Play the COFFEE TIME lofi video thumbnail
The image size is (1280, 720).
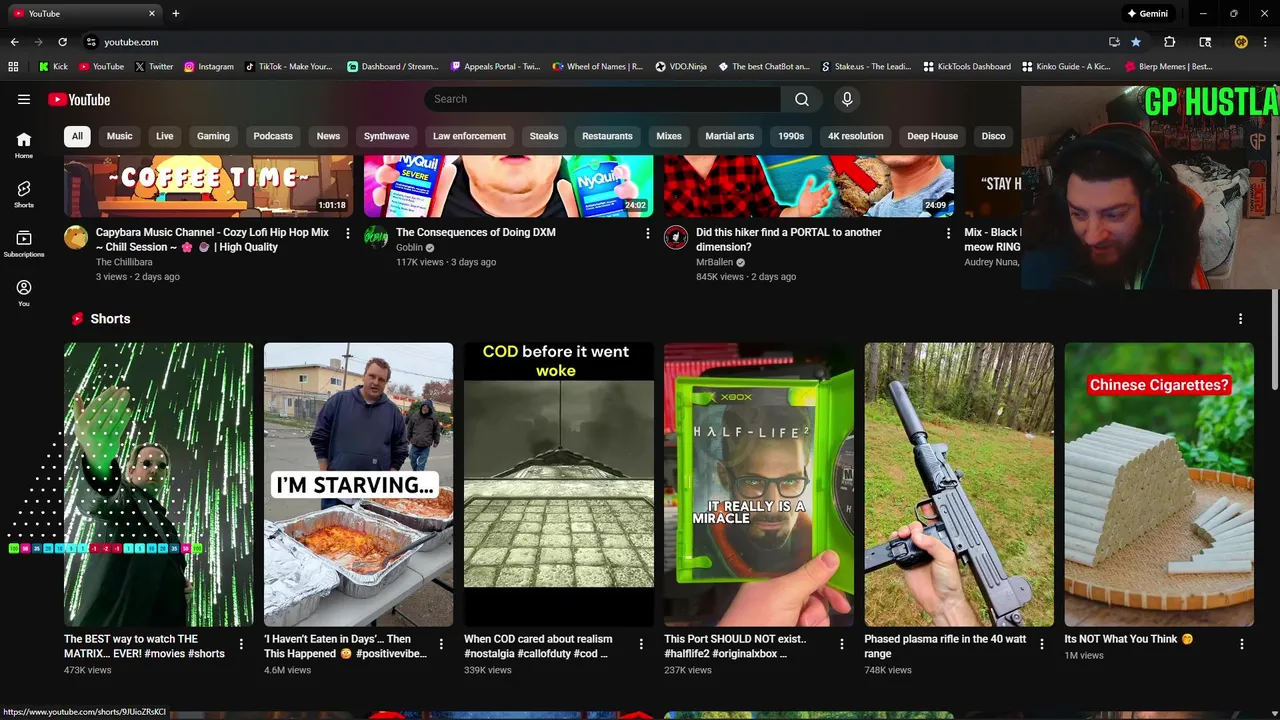(208, 186)
